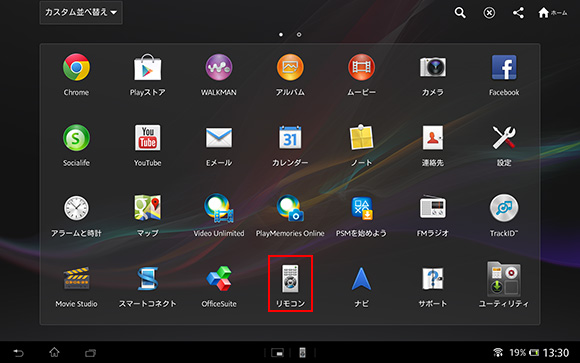Switch to the second app page dot
Viewport: 580px width, 363px height.
point(299,34)
